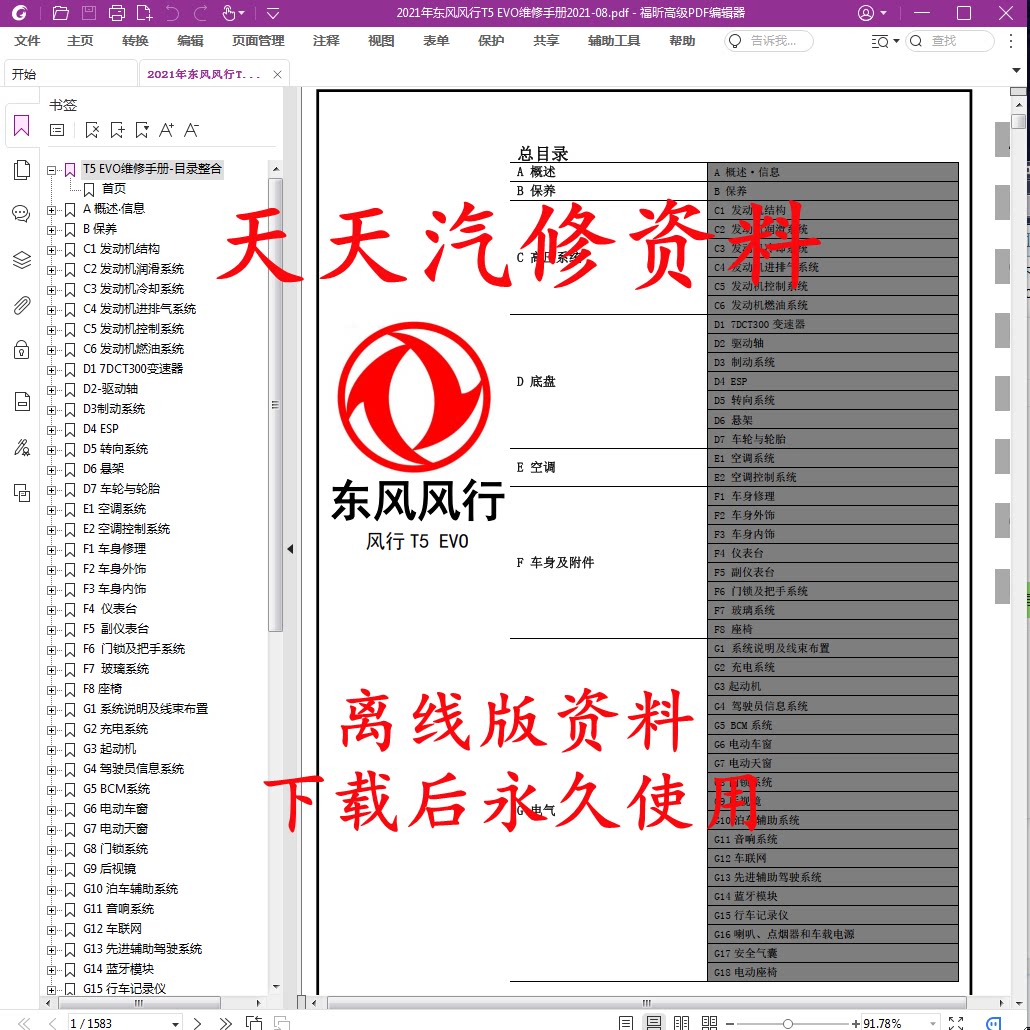Open the Digital signatures pen panel
Screen dimensions: 1030x1030
click(x=22, y=448)
